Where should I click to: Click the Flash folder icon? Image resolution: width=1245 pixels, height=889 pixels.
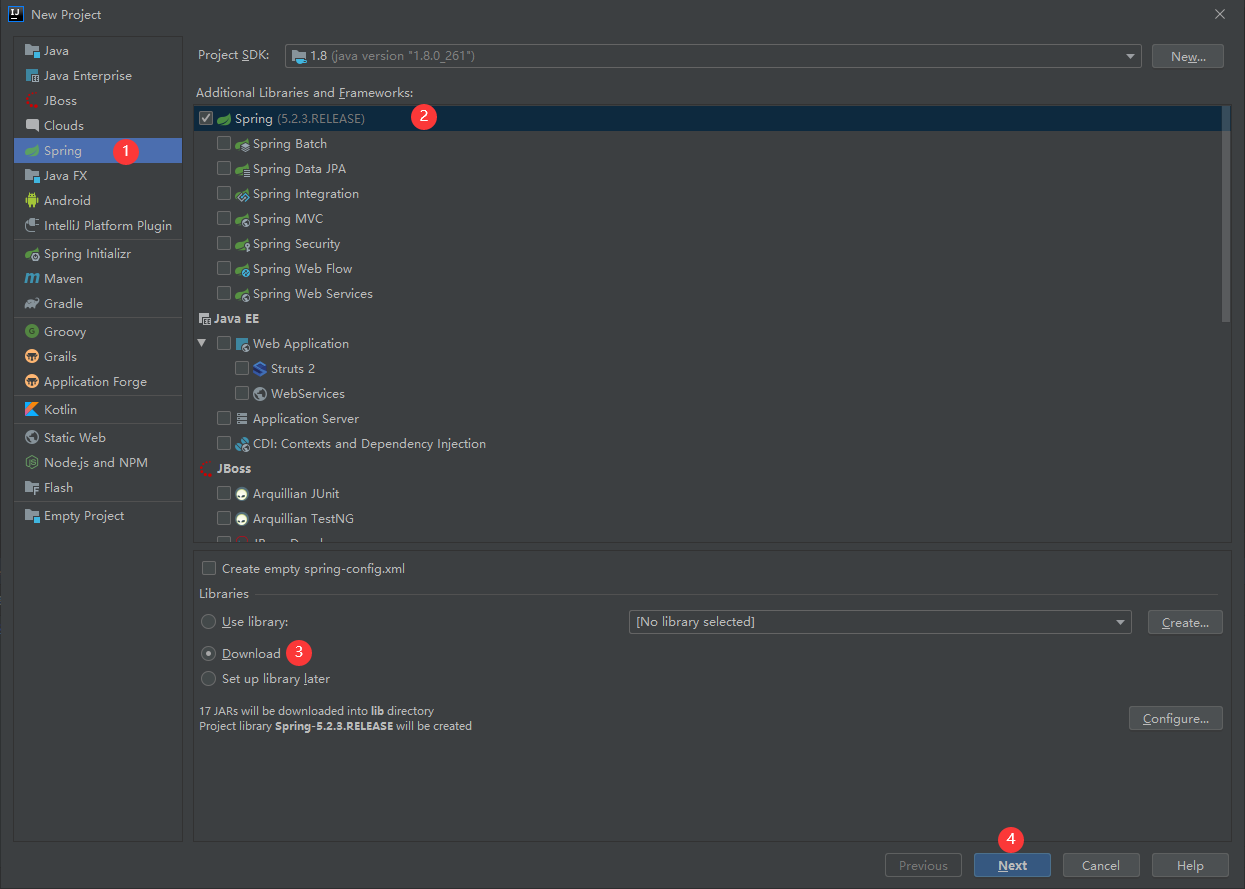point(32,487)
